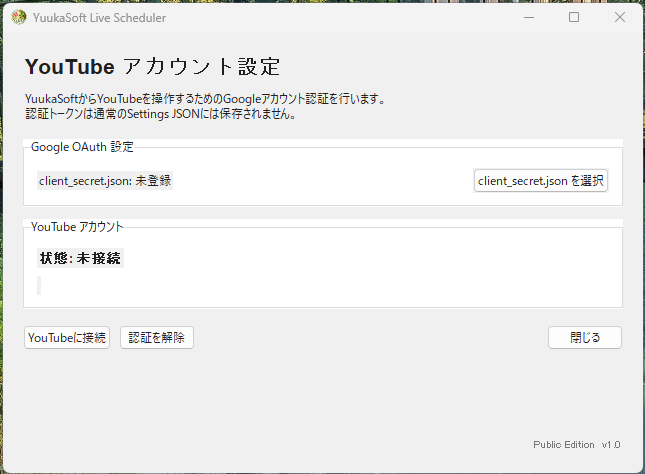Maximize the YuukaSoft Live Scheduler window
645x474 pixels.
pyautogui.click(x=574, y=17)
